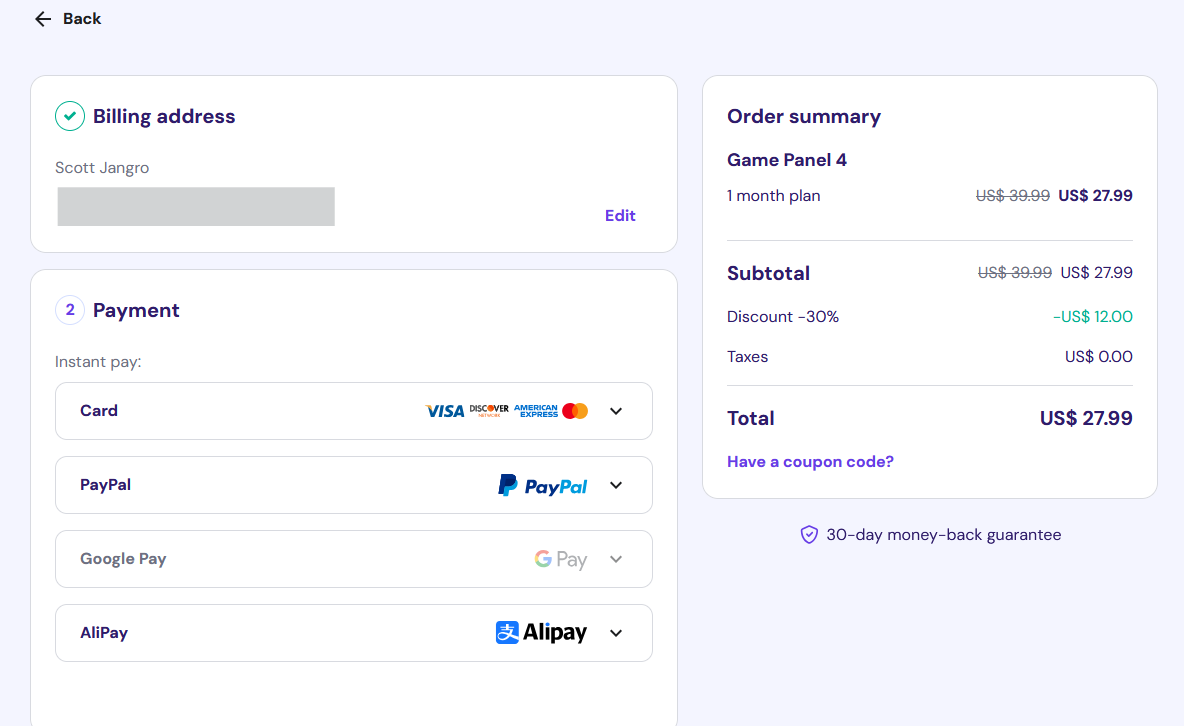Click the Edit link for billing address
Image resolution: width=1184 pixels, height=726 pixels.
620,215
